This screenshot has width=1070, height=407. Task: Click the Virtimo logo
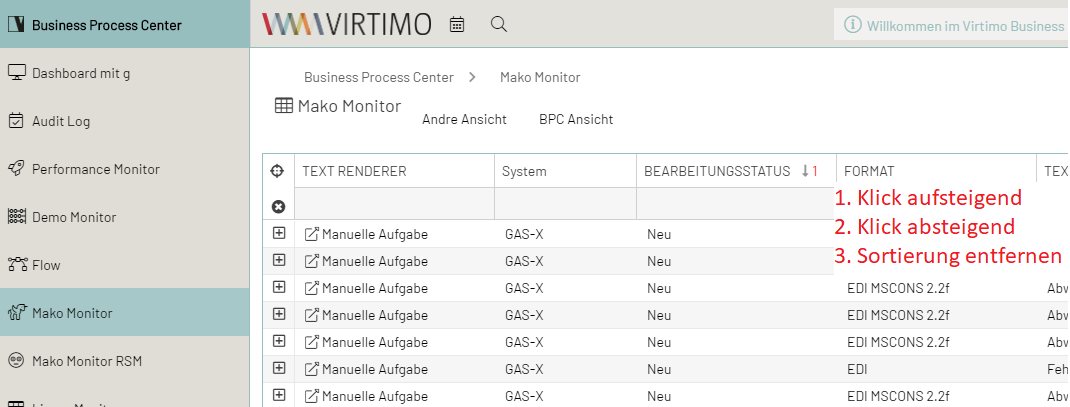pyautogui.click(x=346, y=24)
